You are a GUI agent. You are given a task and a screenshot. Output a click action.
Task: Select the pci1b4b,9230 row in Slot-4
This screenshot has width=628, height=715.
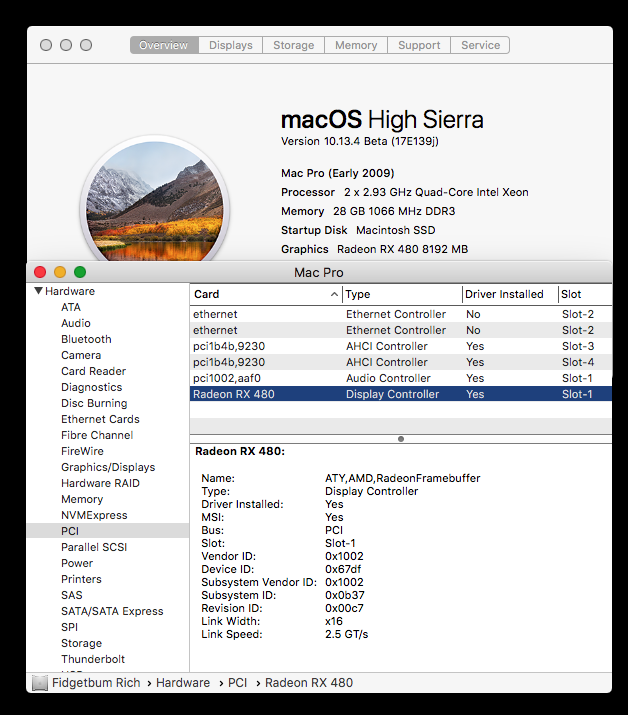click(401, 362)
